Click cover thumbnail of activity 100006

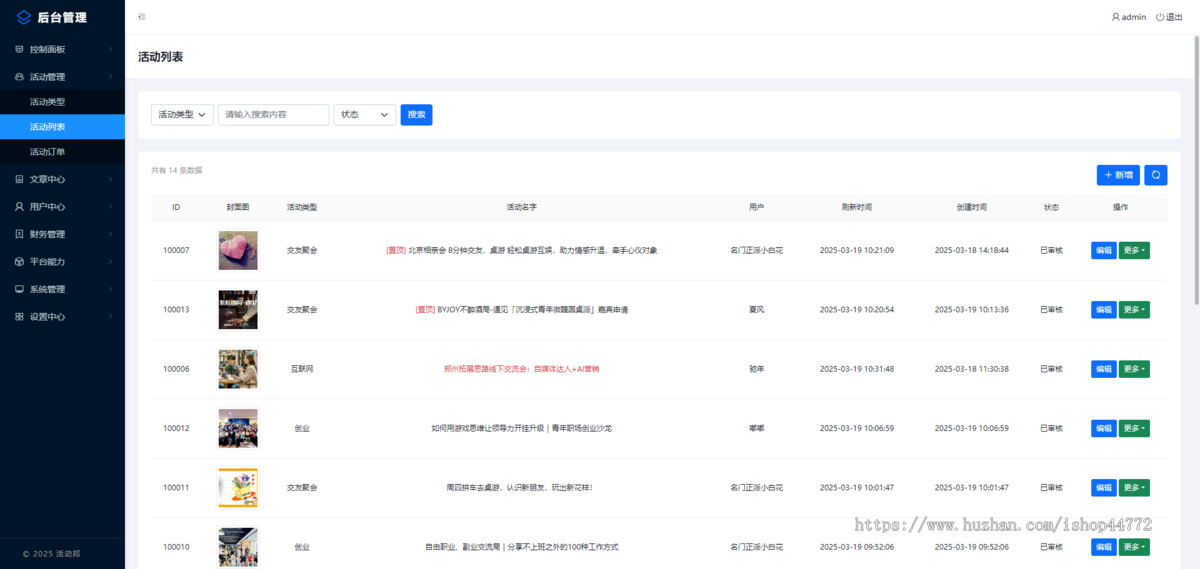pyautogui.click(x=238, y=369)
